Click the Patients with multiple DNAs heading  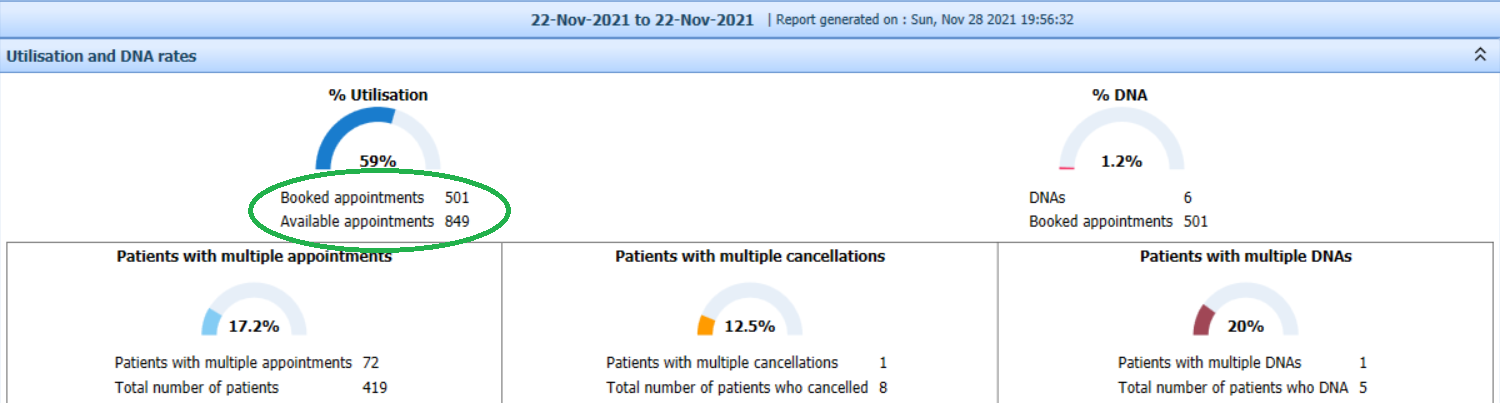click(x=1246, y=256)
